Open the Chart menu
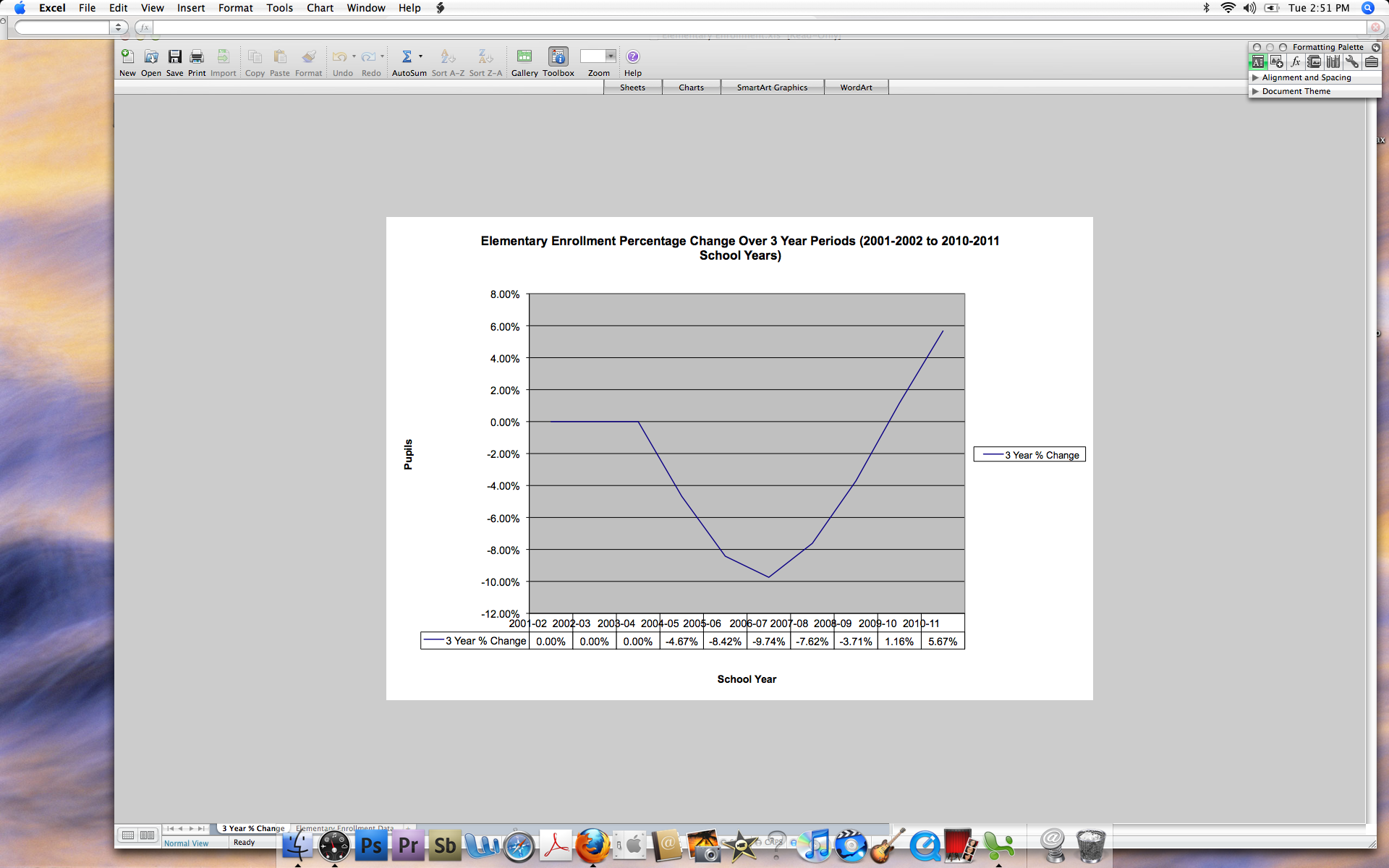 319,8
